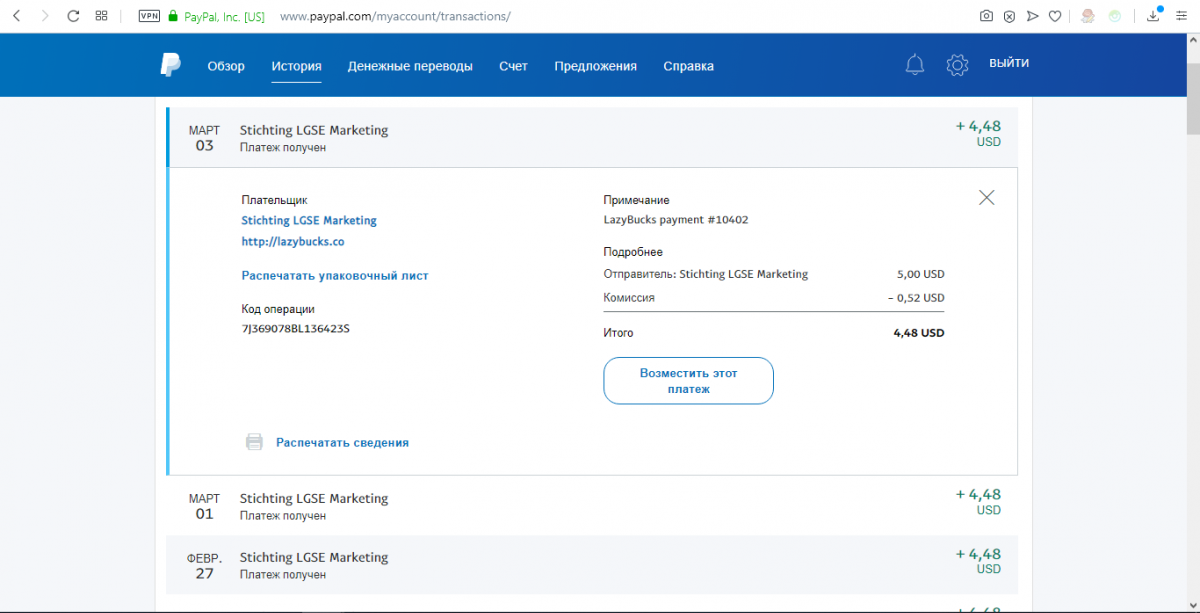Open the Справка help section
The width and height of the screenshot is (1200, 613).
point(689,67)
